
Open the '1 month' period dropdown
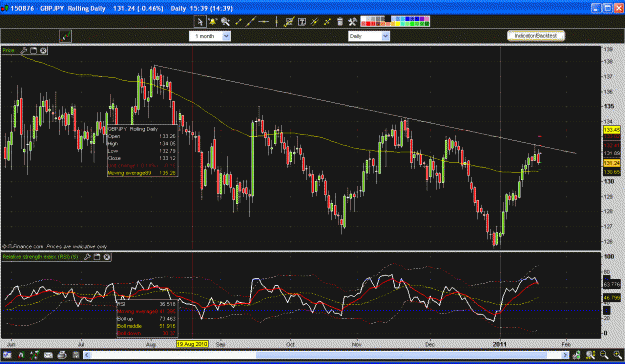210,36
